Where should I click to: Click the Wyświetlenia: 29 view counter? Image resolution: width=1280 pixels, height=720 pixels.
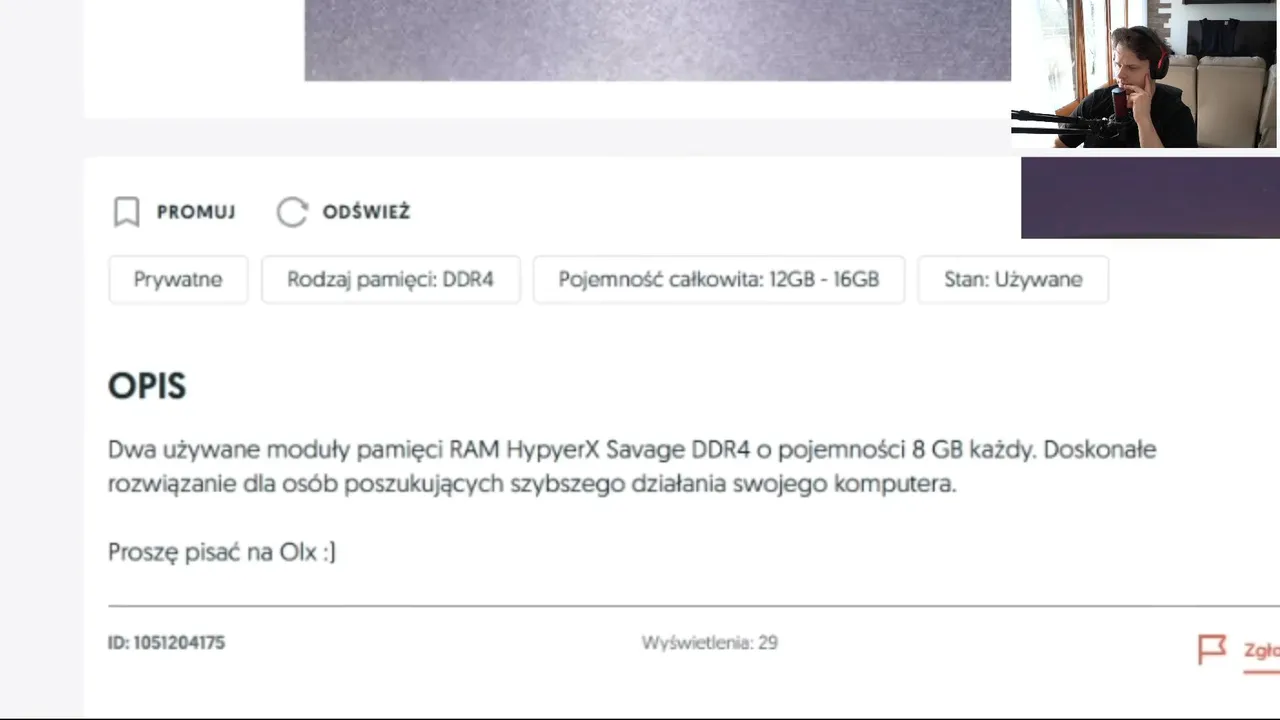[709, 643]
